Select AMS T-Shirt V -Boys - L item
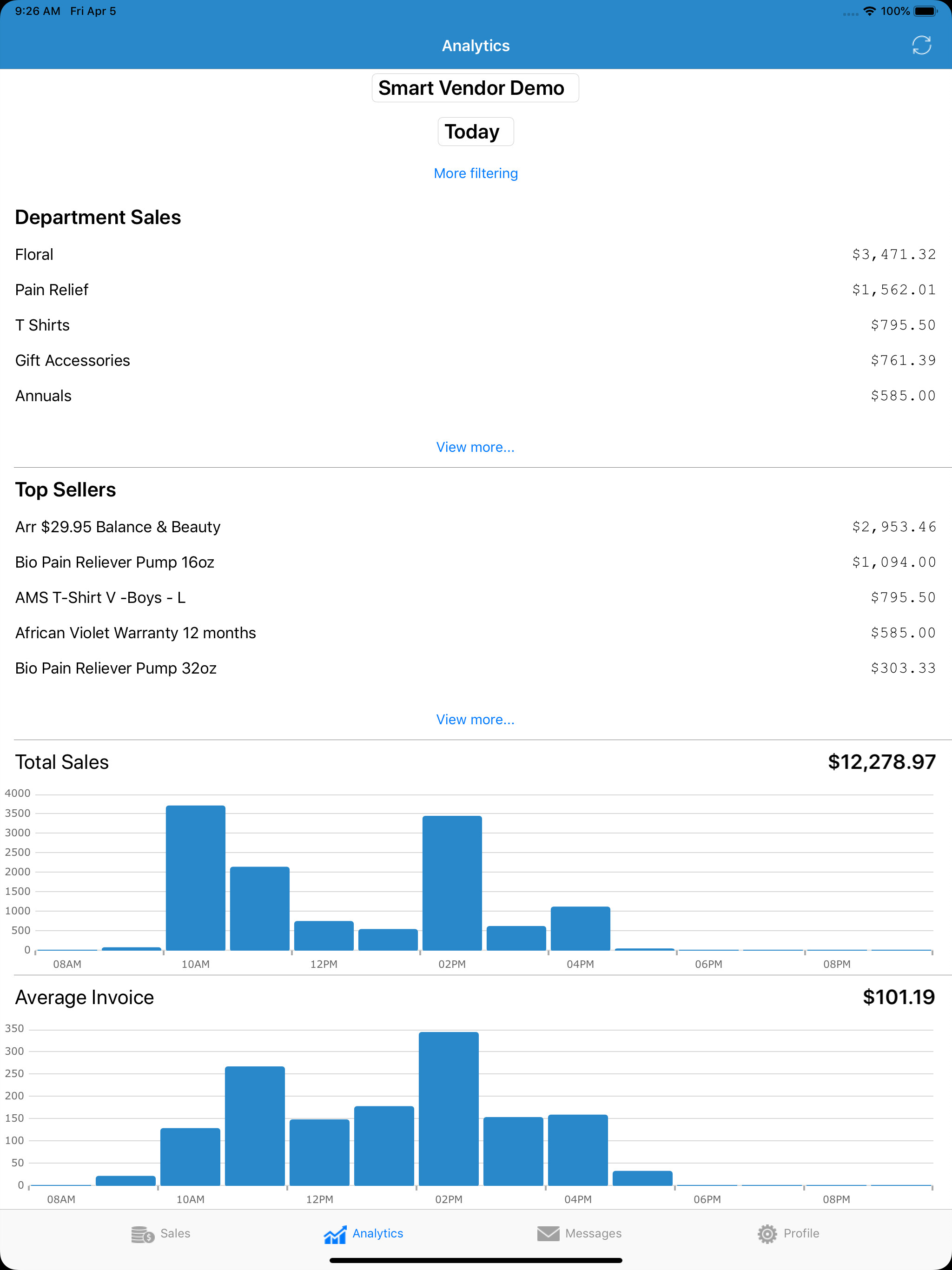 pyautogui.click(x=476, y=598)
